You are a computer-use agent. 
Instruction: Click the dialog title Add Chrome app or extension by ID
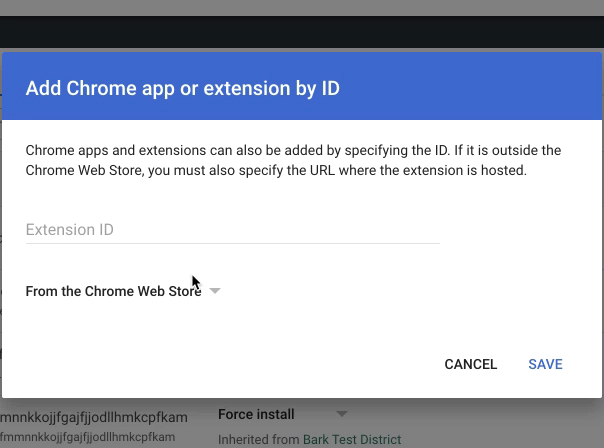pyautogui.click(x=183, y=88)
